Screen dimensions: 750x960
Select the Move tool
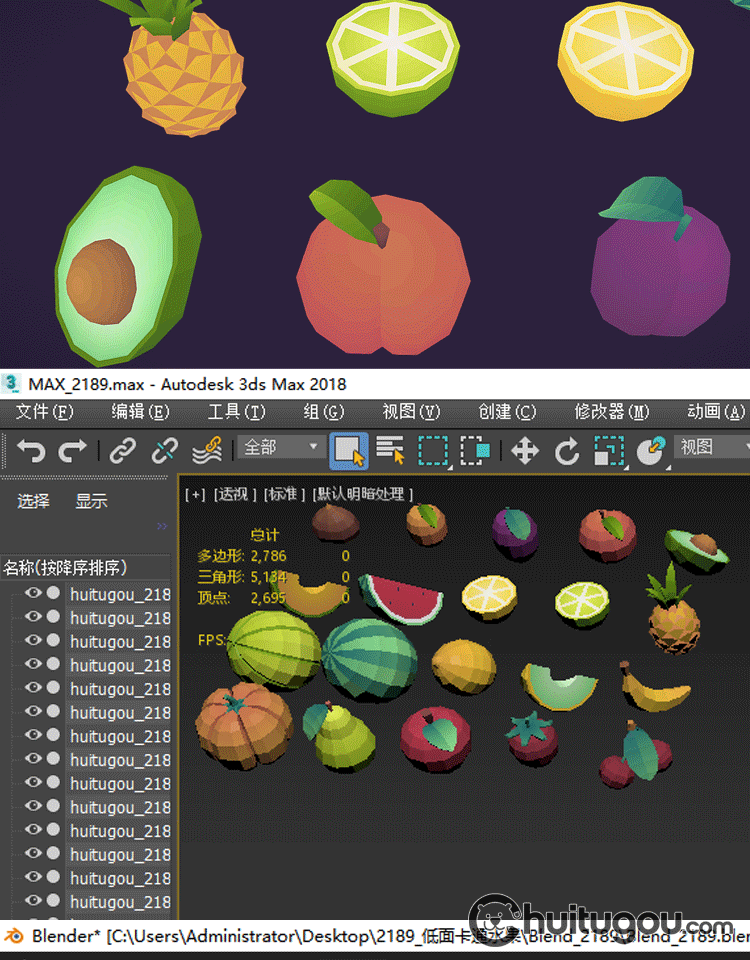coord(525,450)
